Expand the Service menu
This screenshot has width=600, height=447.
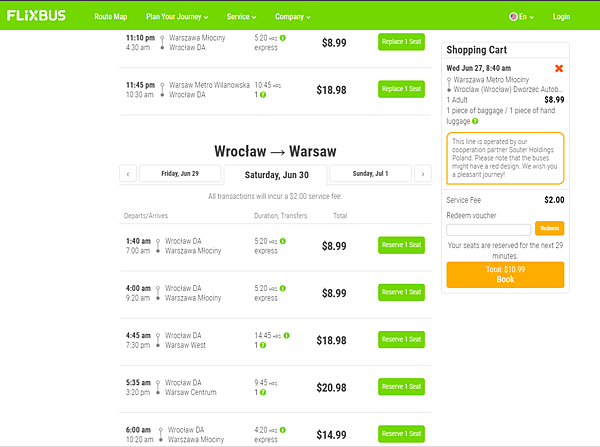[241, 16]
